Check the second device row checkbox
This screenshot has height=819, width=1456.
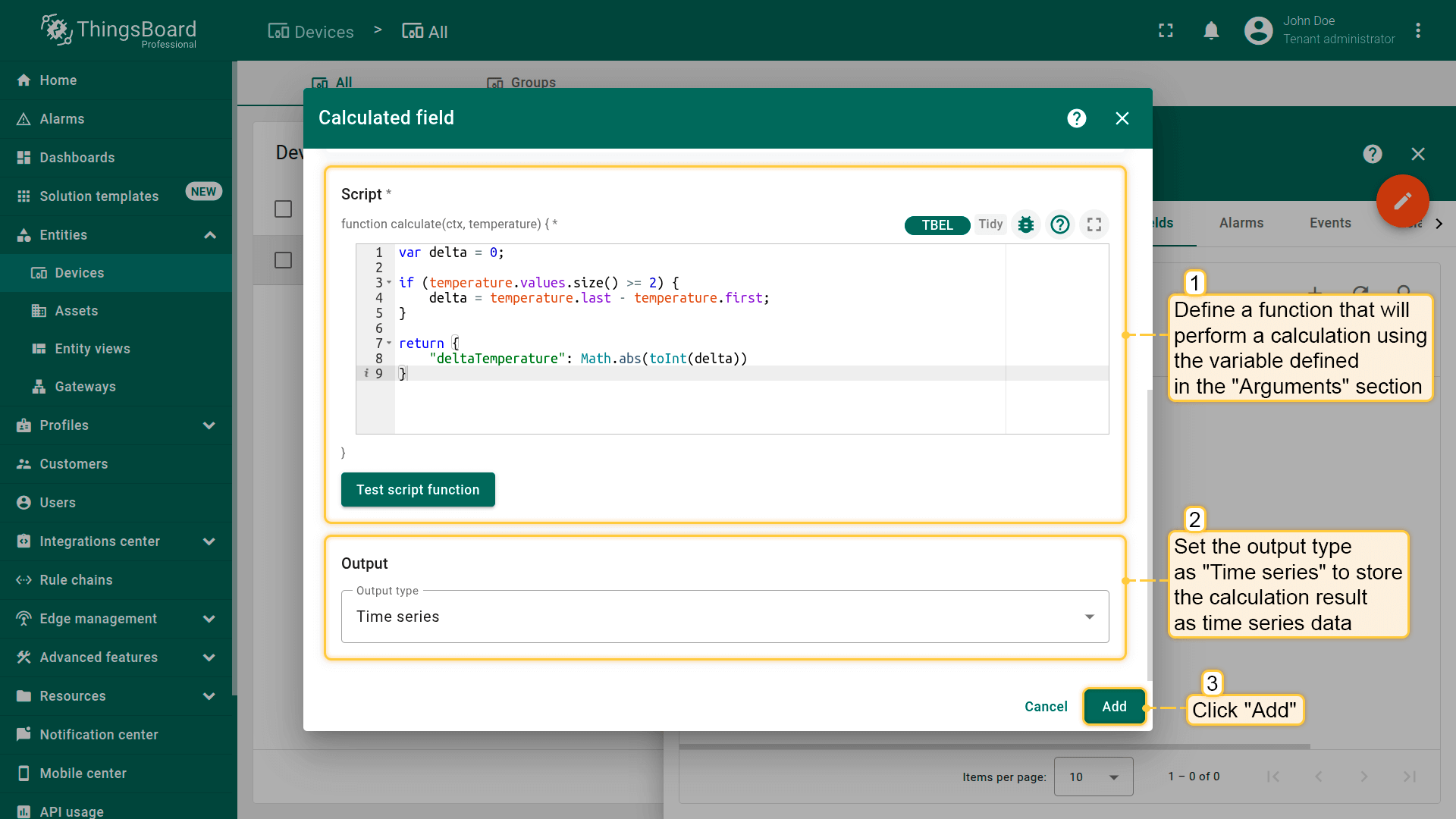283,260
